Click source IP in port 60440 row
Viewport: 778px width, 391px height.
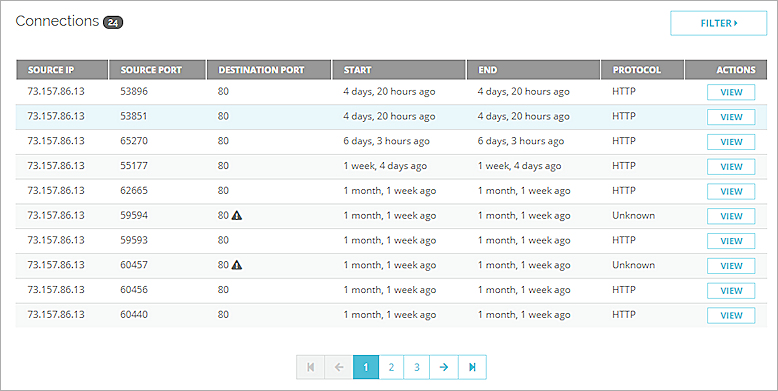point(56,315)
